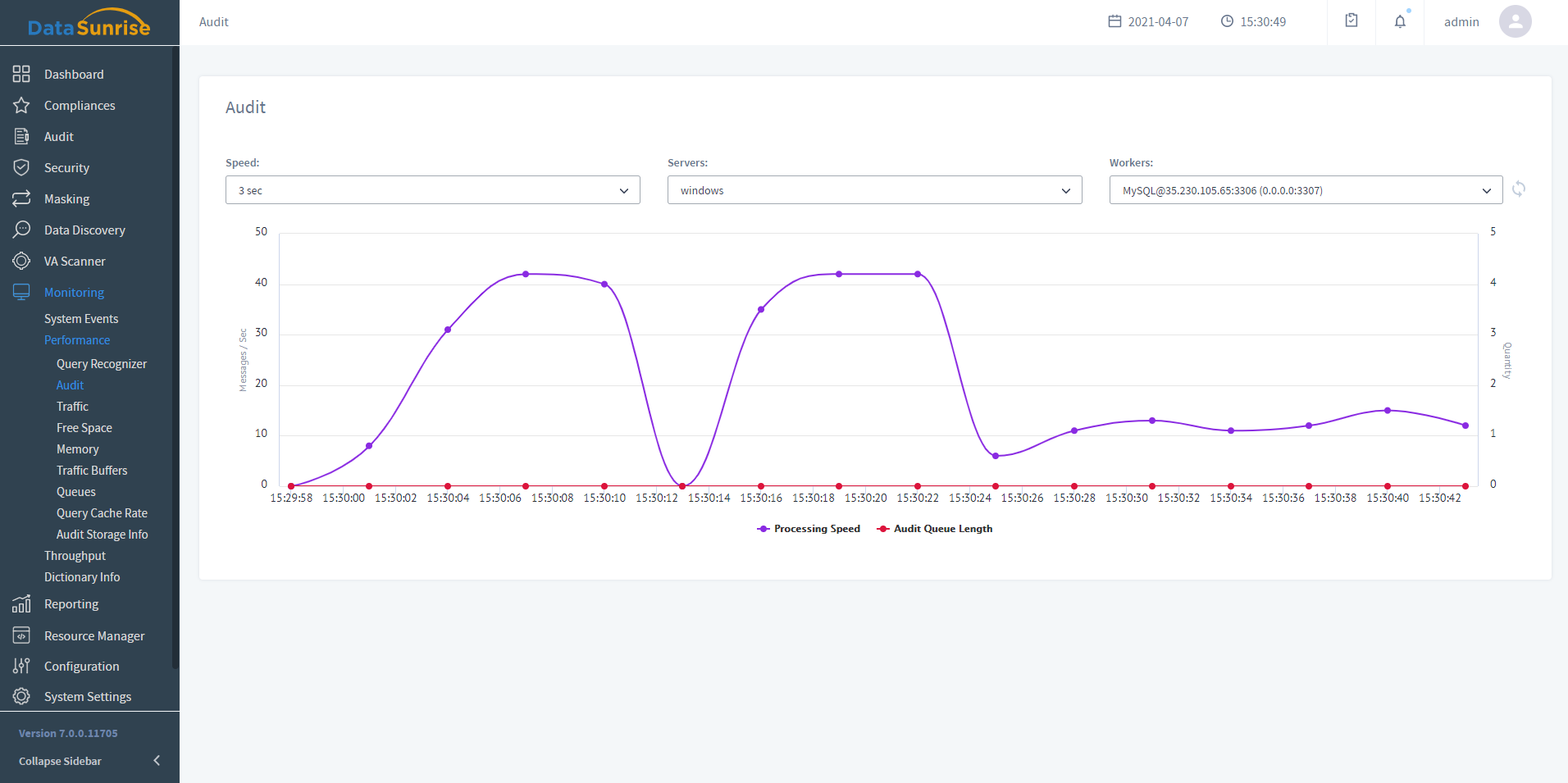This screenshot has height=783, width=1568.
Task: Open Query Recognizer in Performance submenu
Action: (102, 364)
